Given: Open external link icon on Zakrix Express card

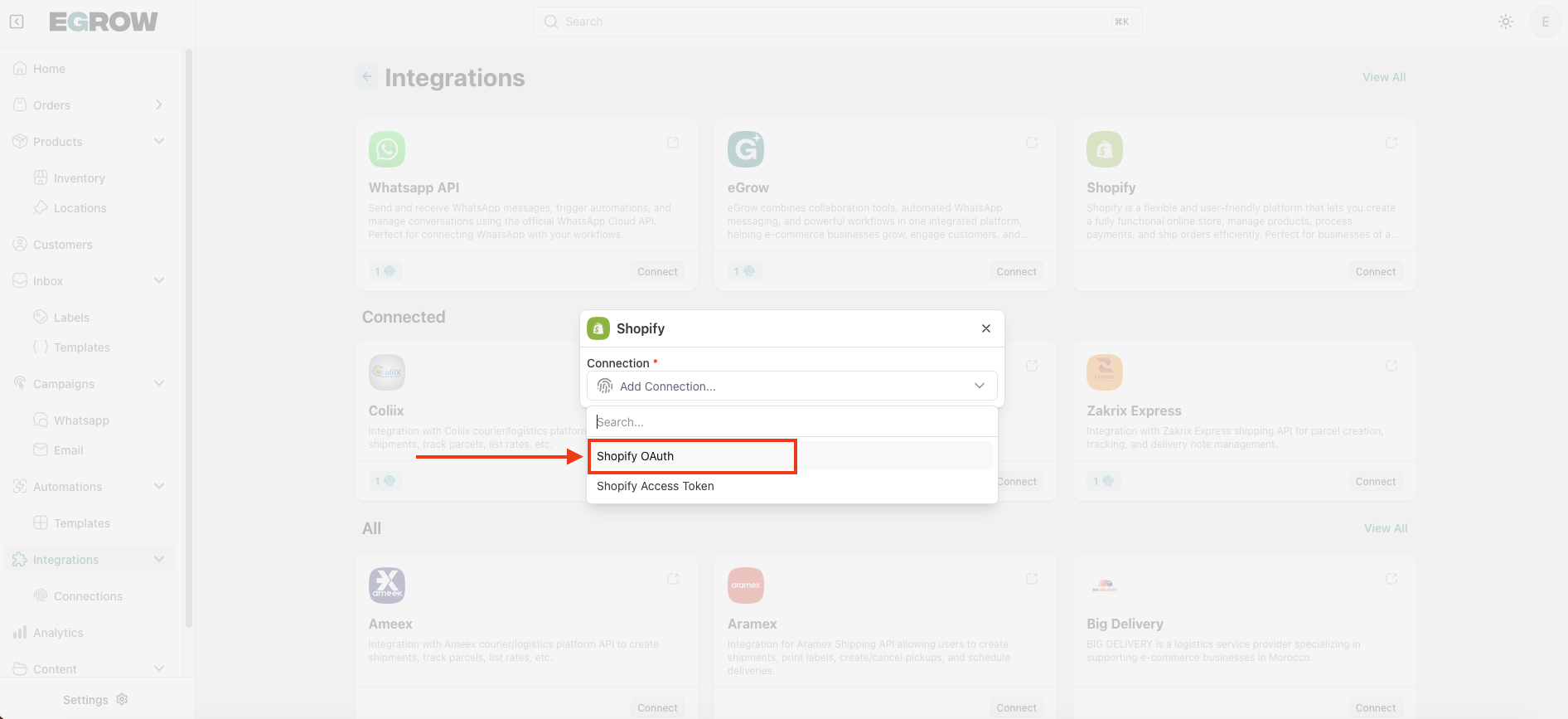Looking at the screenshot, I should click(1391, 366).
